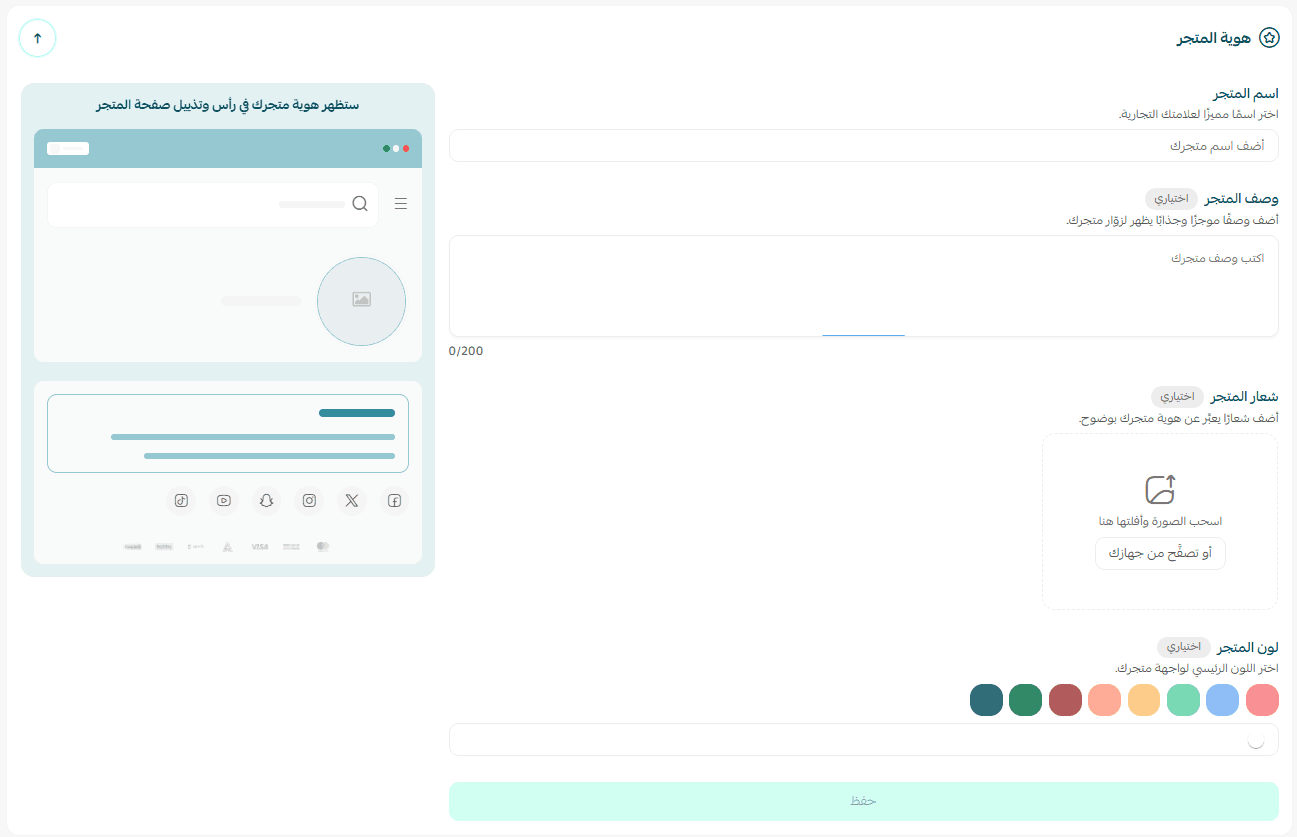Click the شعار المتجر label
1297x837 pixels.
[x=1245, y=397]
